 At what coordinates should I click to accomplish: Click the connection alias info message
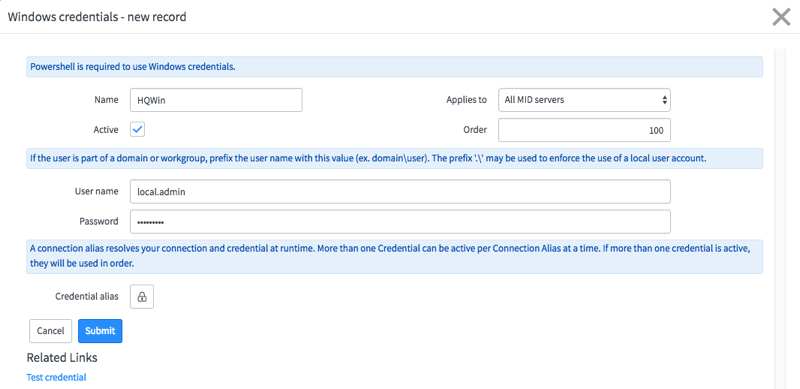click(x=394, y=257)
